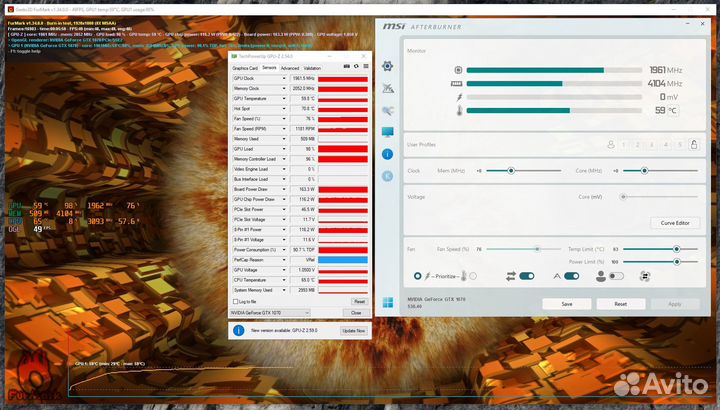Click the GPU-Z title bar icon
Screen dimensions: 720x410
pyautogui.click(x=234, y=56)
